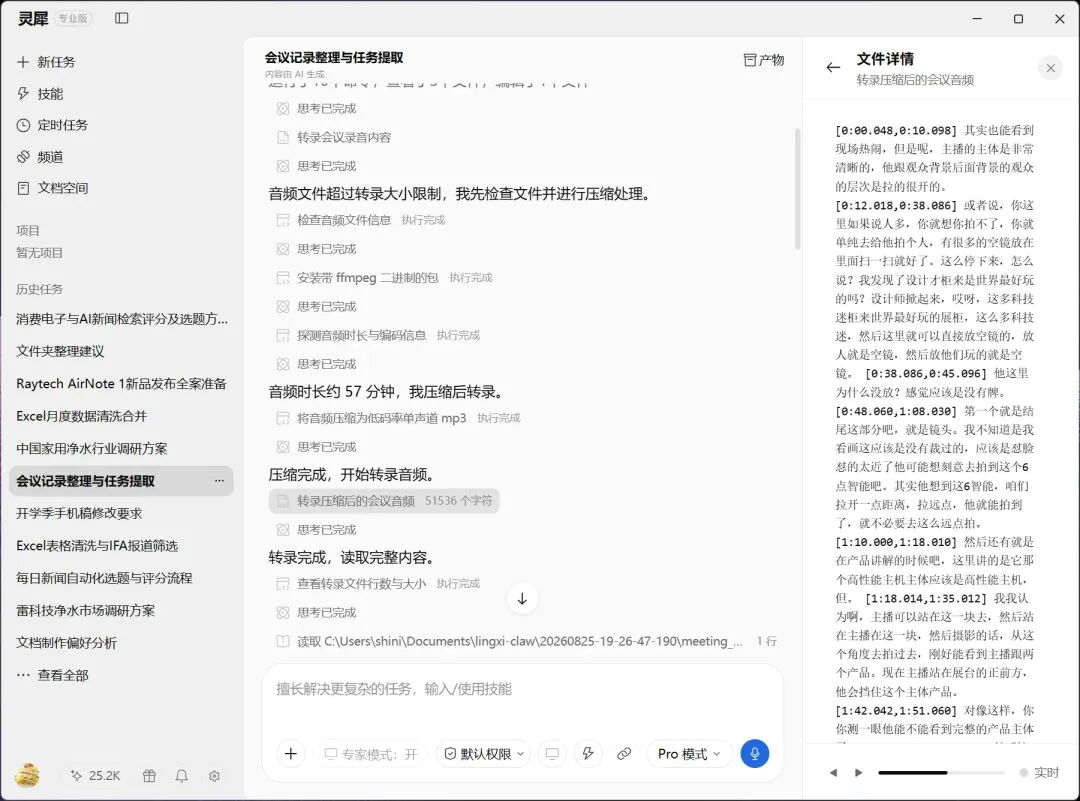Click the lightning skill icon

coord(588,754)
